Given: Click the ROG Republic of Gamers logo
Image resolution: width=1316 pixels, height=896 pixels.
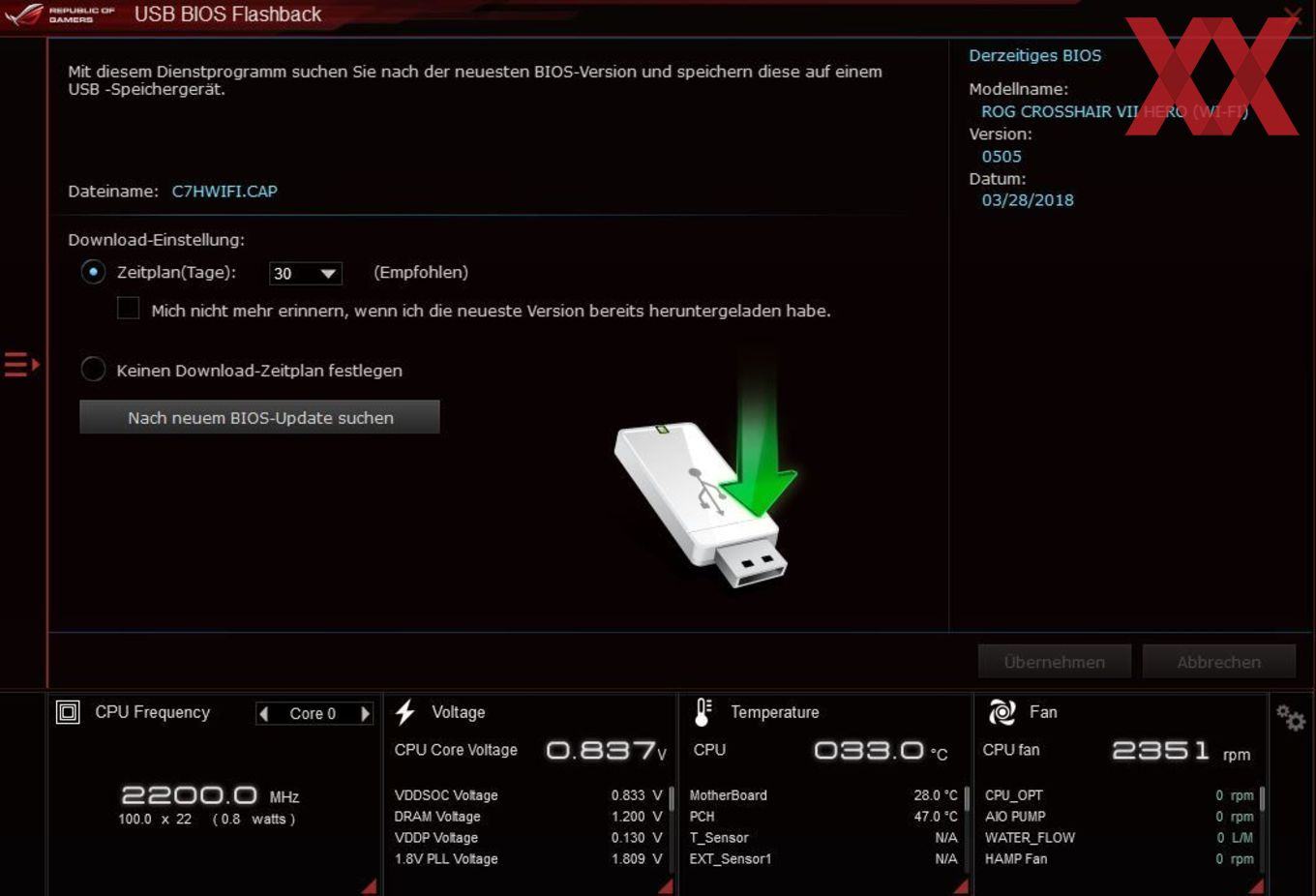Looking at the screenshot, I should click(60, 15).
